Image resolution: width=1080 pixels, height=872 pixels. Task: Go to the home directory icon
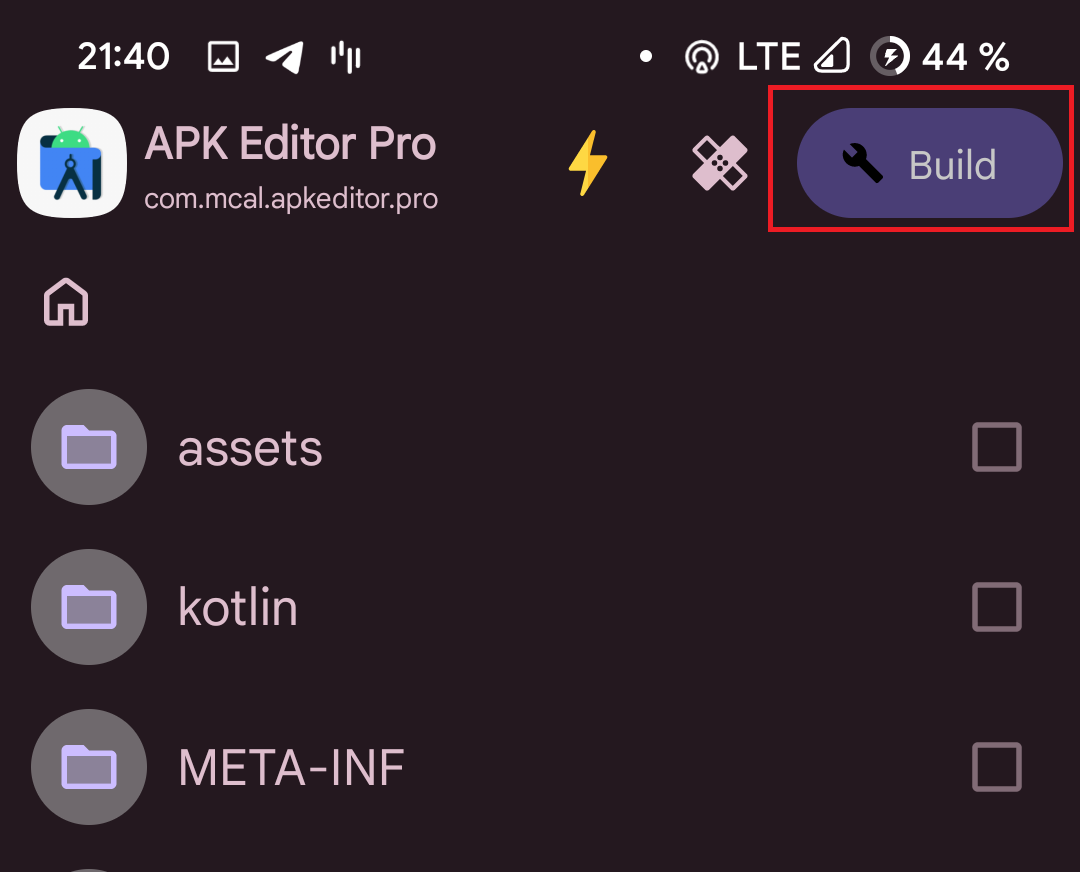coord(66,302)
